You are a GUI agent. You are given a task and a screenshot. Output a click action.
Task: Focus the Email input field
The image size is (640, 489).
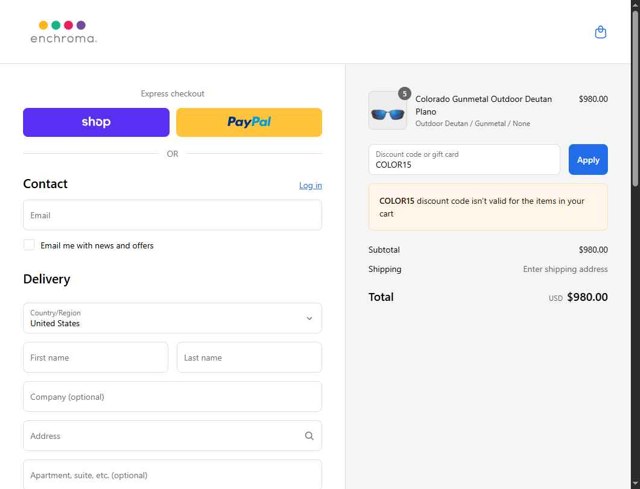coord(172,215)
